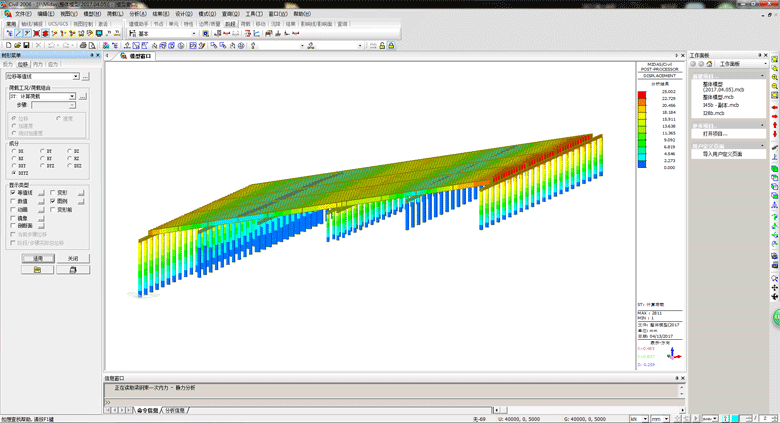
Task: Click the Undo arrow icon in toolbar
Action: coord(52,45)
